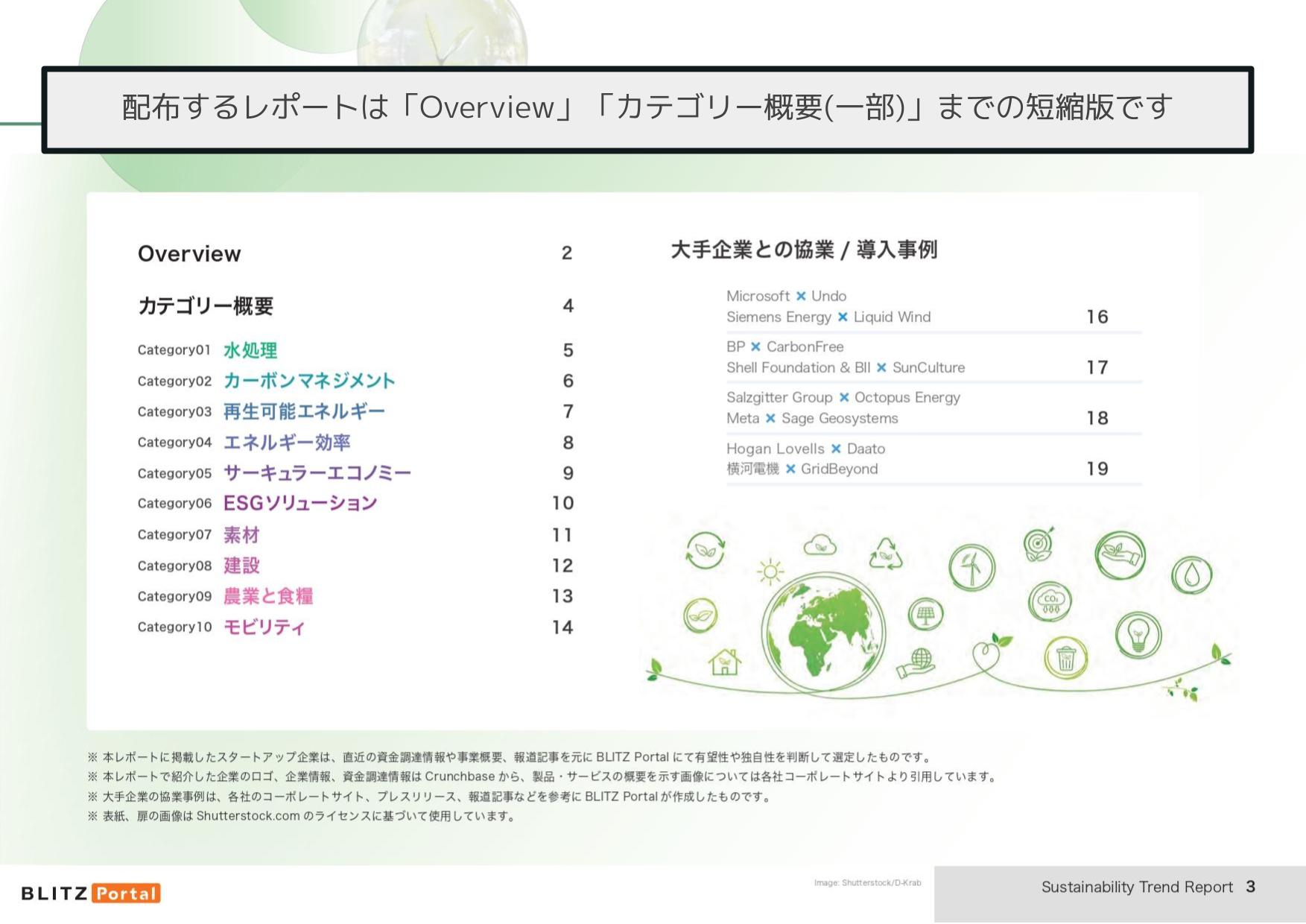Click the trash bin icon in illustration

point(1065,658)
